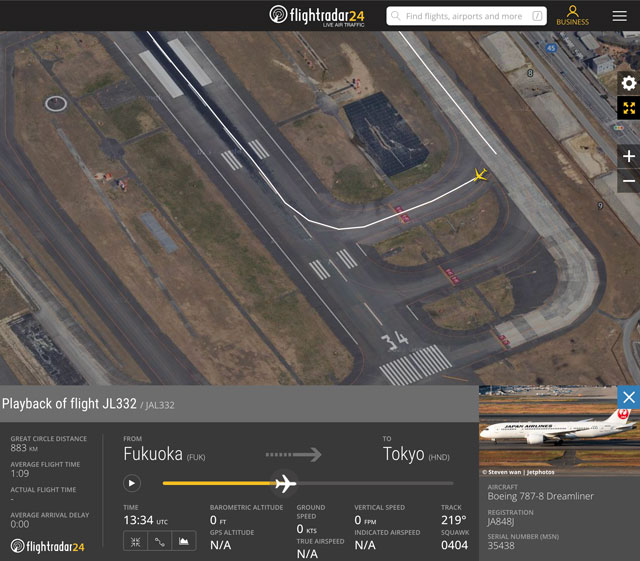Show the altitude and speed graph
The height and width of the screenshot is (561, 640).
183,541
